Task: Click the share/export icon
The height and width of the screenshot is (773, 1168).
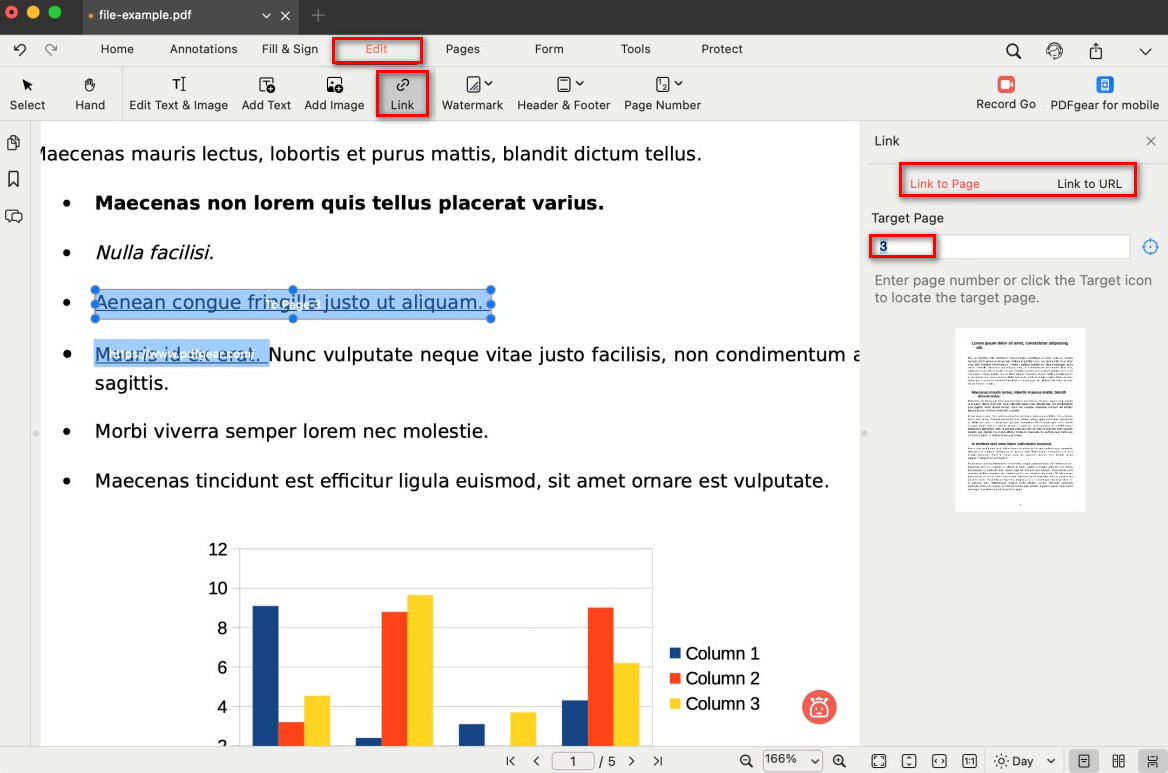Action: 1096,51
